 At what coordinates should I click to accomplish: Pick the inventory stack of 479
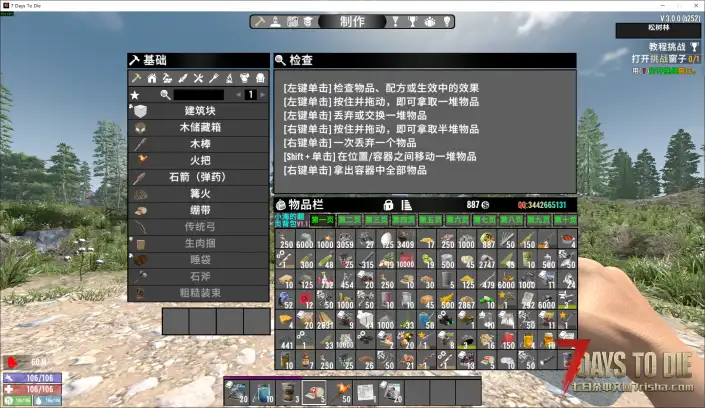click(486, 280)
